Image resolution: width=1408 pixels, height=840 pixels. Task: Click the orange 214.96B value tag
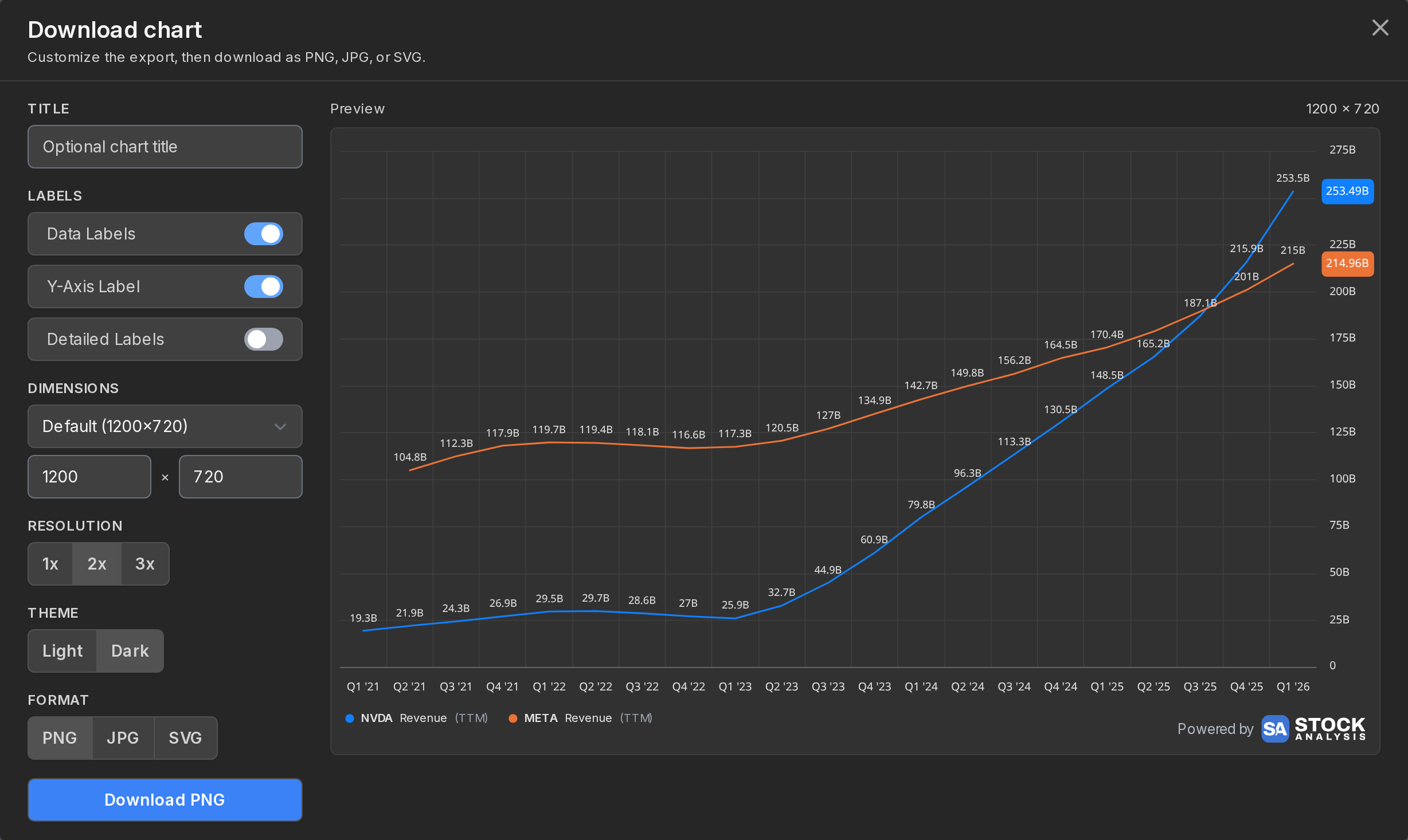point(1347,264)
